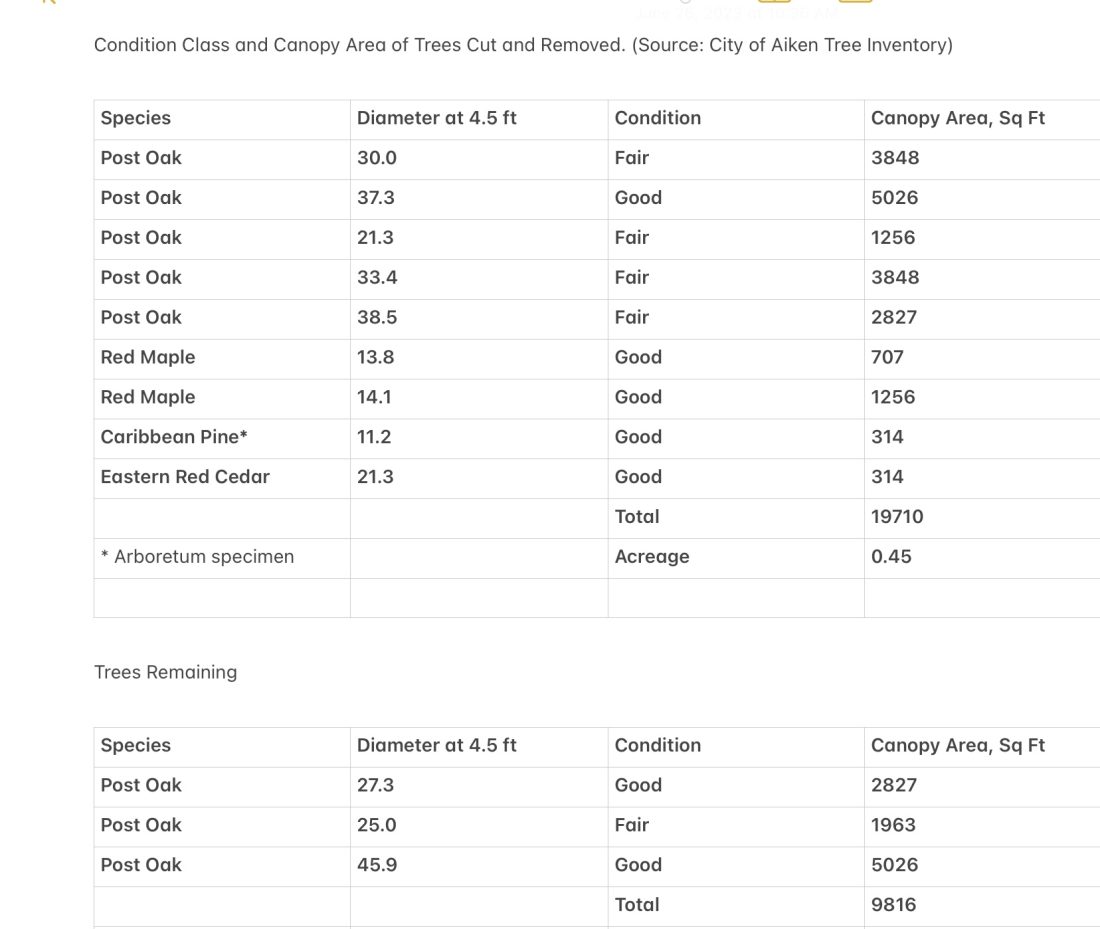Click the Arboretum specimen footnote cell
The image size is (1100, 929).
point(198,557)
